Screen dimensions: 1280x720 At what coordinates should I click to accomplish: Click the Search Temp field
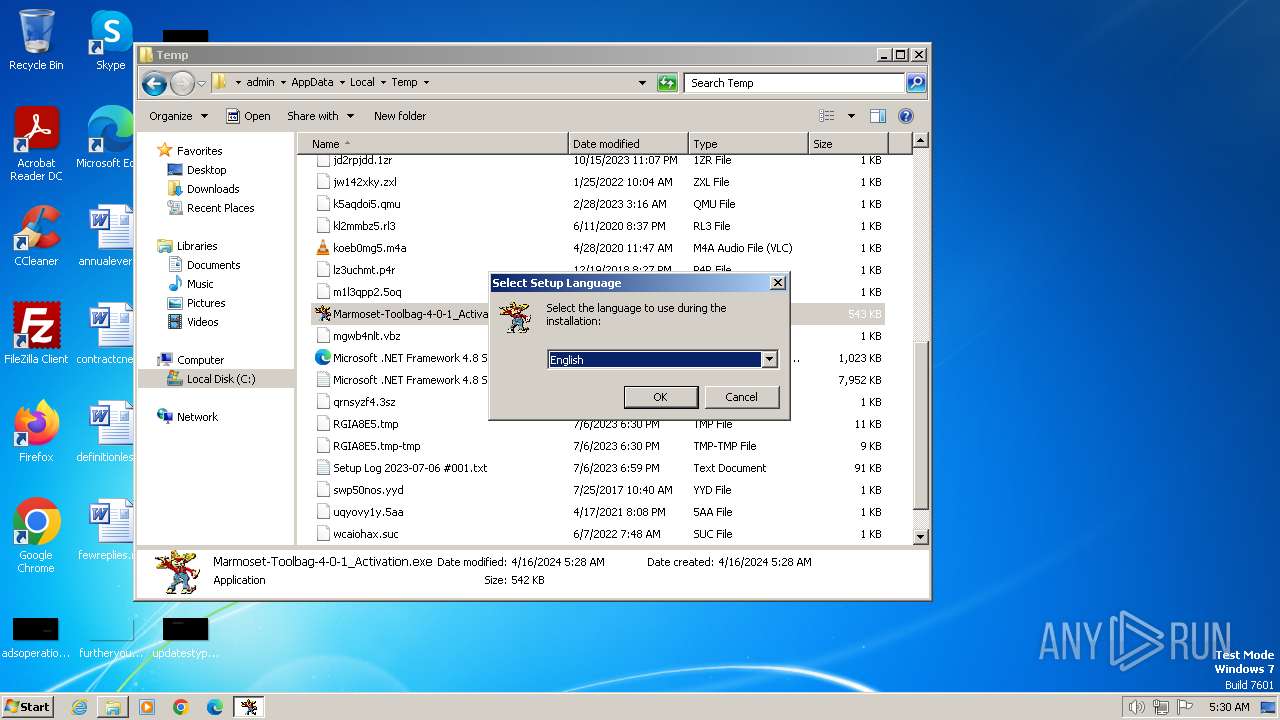click(795, 83)
